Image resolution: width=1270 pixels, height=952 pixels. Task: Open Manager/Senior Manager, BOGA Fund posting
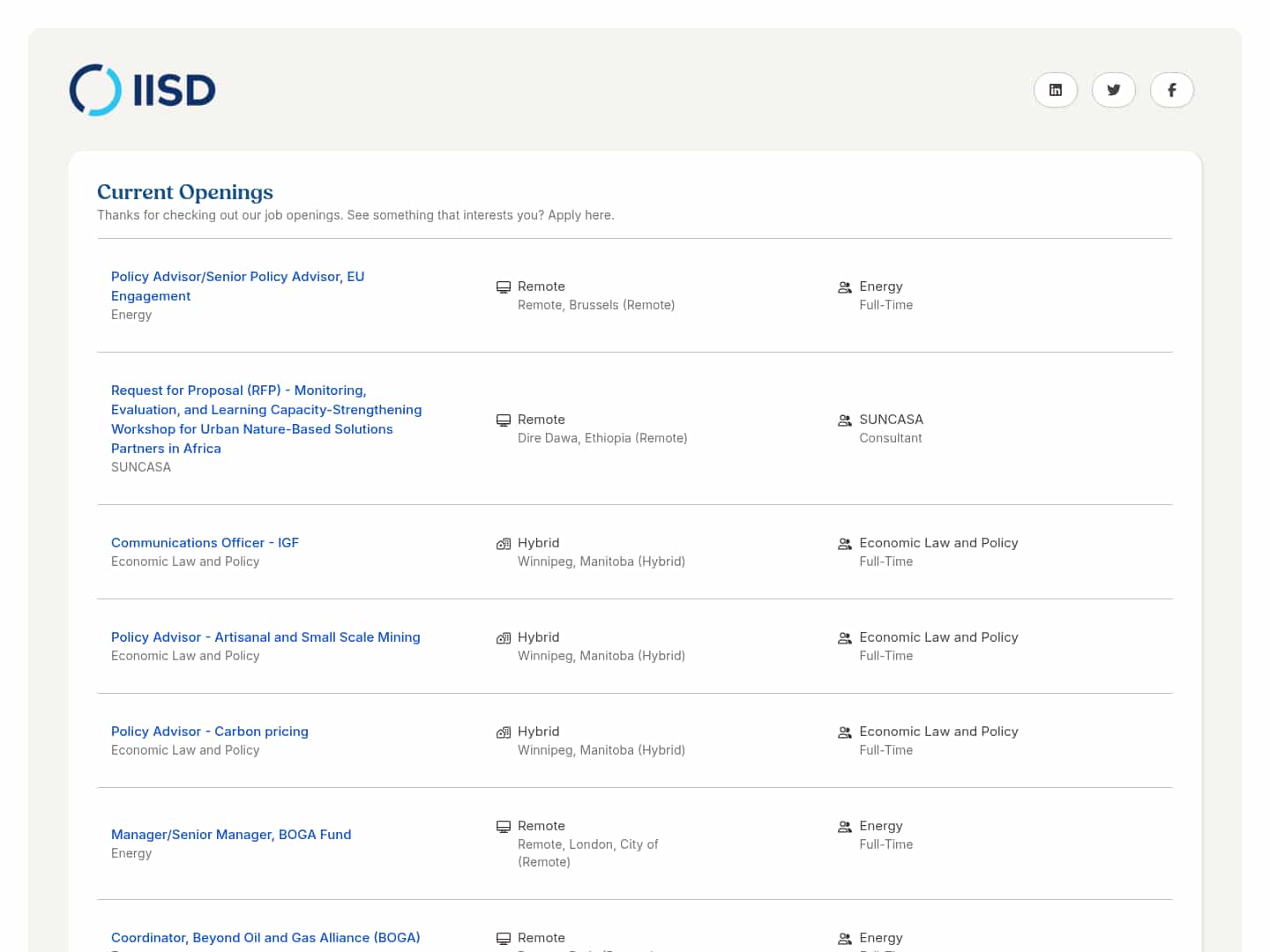(x=231, y=835)
